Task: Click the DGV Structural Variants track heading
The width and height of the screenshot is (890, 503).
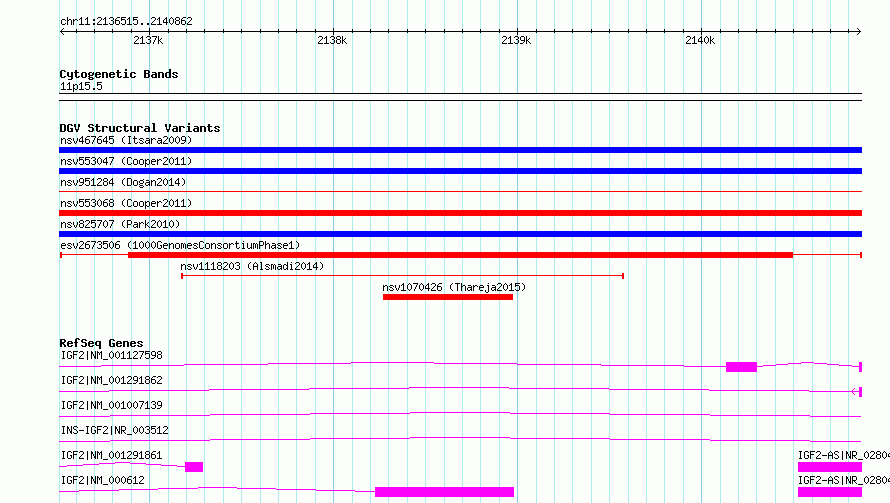Action: (x=140, y=128)
